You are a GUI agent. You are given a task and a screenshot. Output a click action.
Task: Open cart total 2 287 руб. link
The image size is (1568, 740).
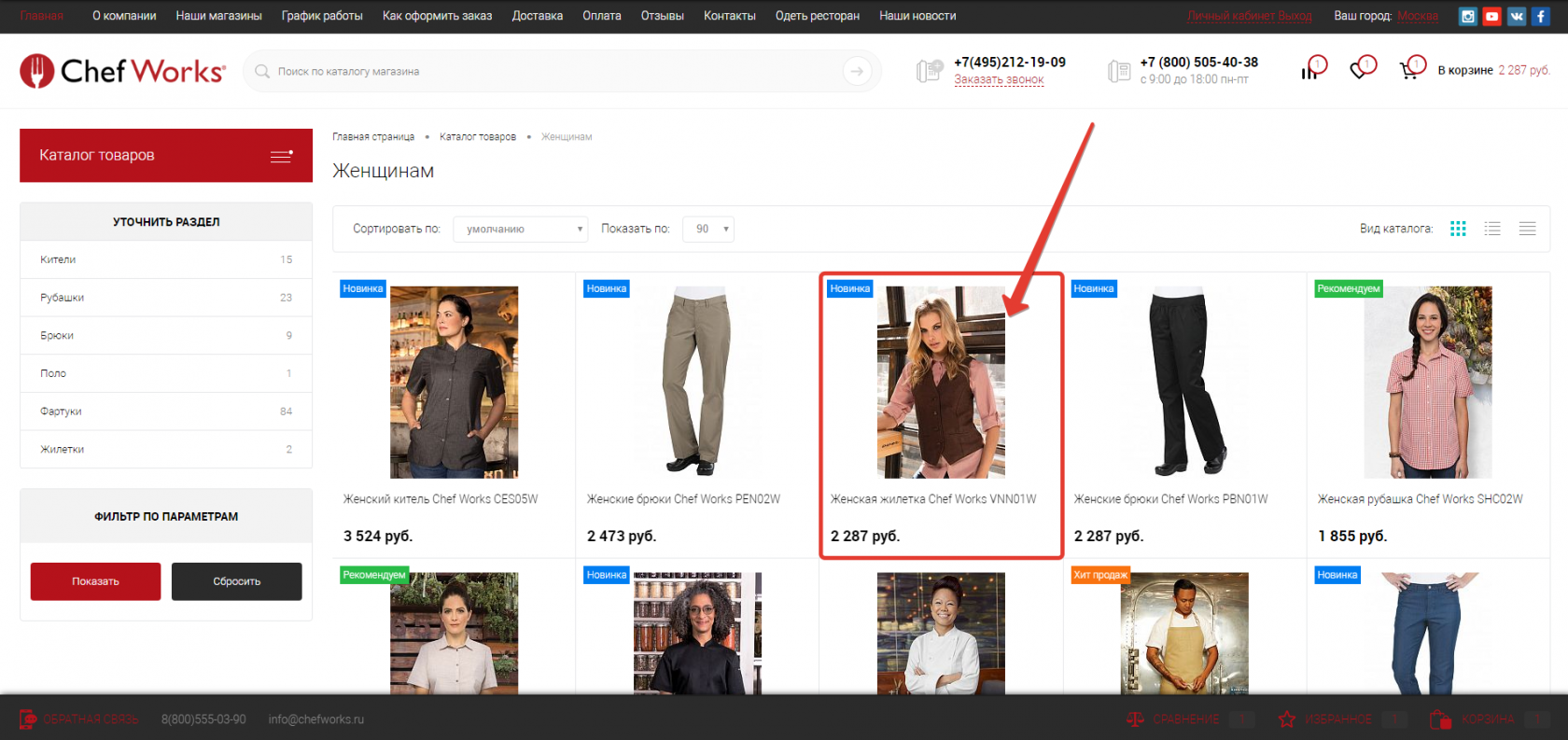coord(1524,71)
